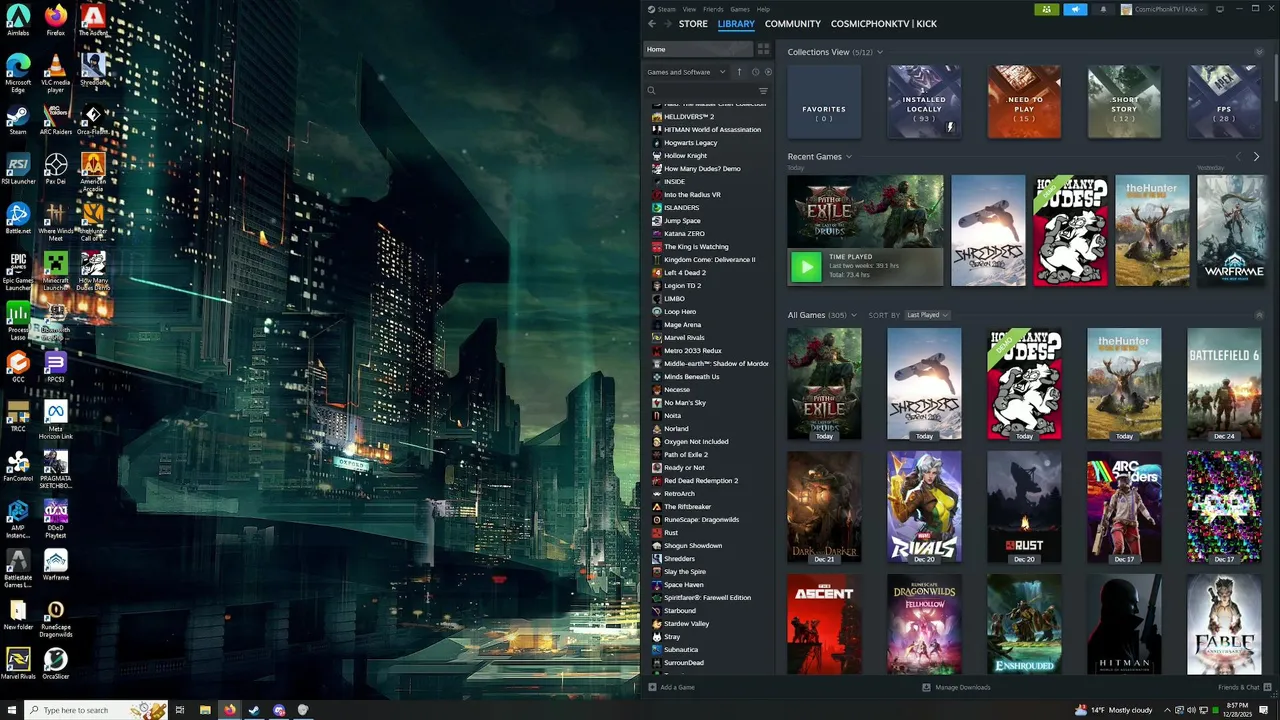Select Epic Games Launcher desktop icon

(18, 271)
